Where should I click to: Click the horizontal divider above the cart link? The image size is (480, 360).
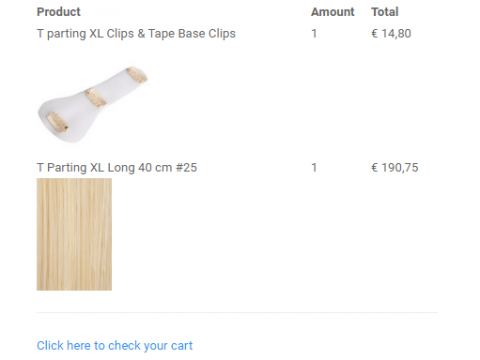pyautogui.click(x=237, y=313)
